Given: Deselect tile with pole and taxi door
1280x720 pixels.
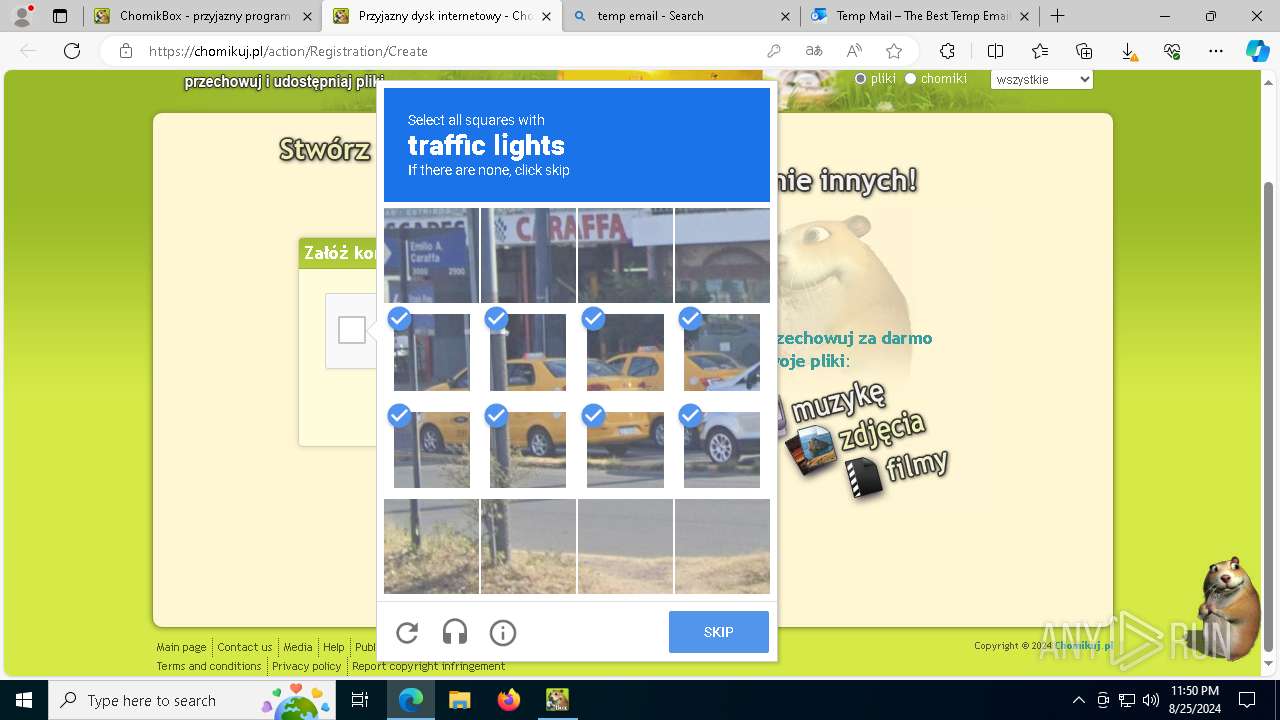Looking at the screenshot, I should coord(528,449).
